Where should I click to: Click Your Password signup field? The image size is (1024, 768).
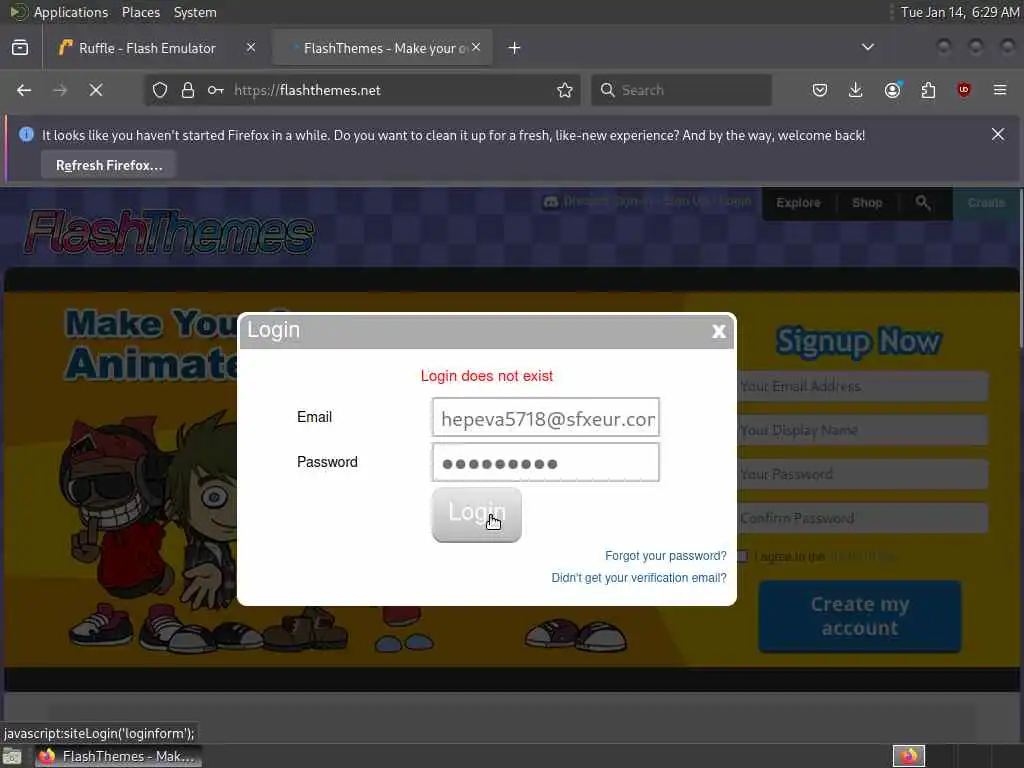[862, 474]
